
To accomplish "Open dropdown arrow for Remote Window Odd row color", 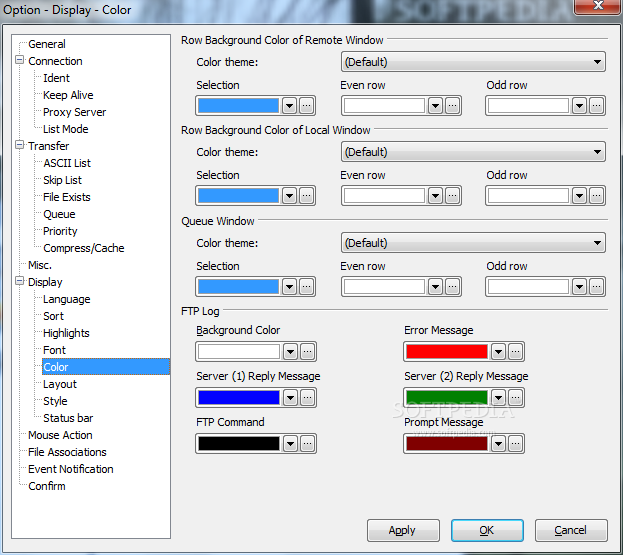I will pyautogui.click(x=580, y=106).
